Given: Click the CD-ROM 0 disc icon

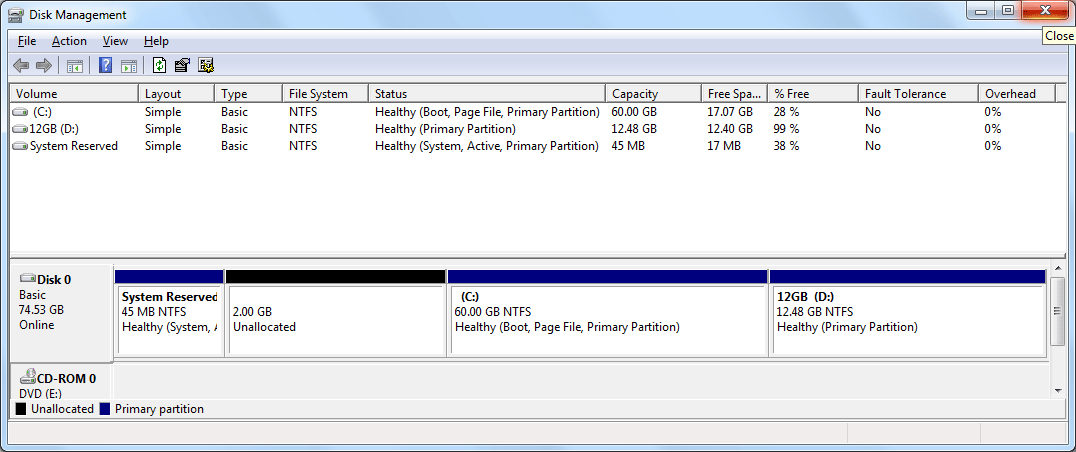Looking at the screenshot, I should [x=27, y=377].
